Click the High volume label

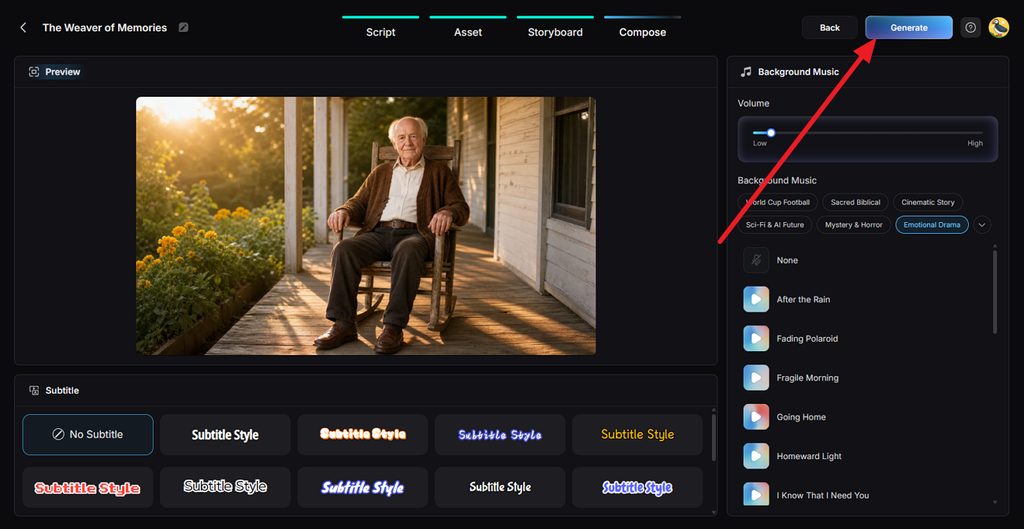pyautogui.click(x=975, y=144)
